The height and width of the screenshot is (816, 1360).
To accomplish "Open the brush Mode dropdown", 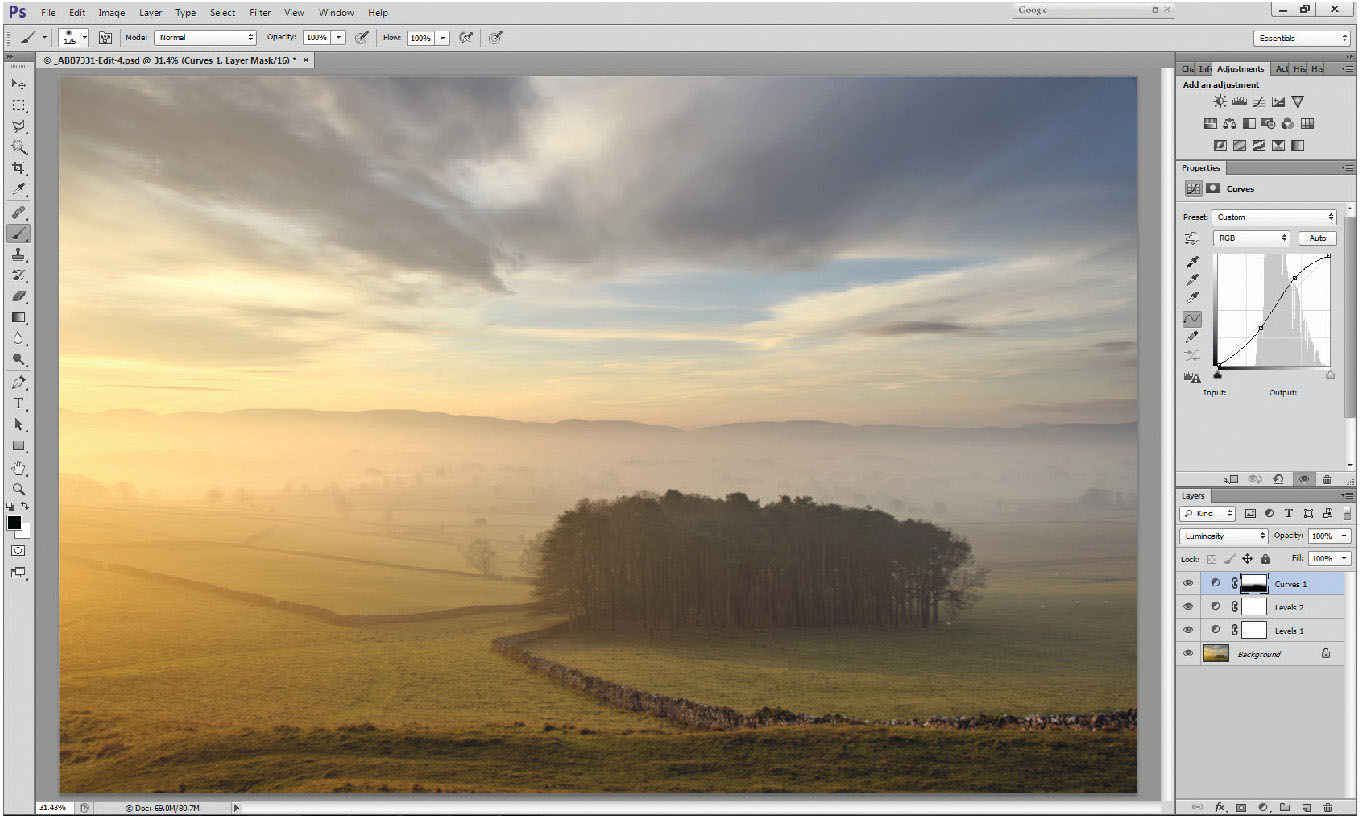I will coord(205,37).
